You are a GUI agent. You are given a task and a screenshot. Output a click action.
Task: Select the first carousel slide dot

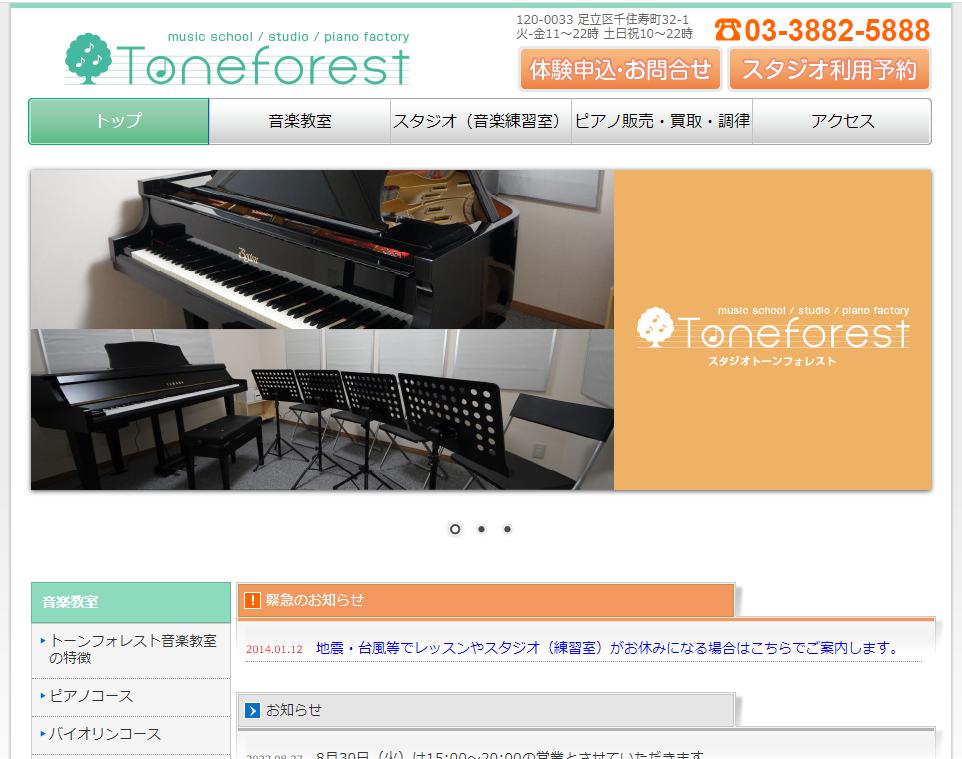pyautogui.click(x=455, y=529)
